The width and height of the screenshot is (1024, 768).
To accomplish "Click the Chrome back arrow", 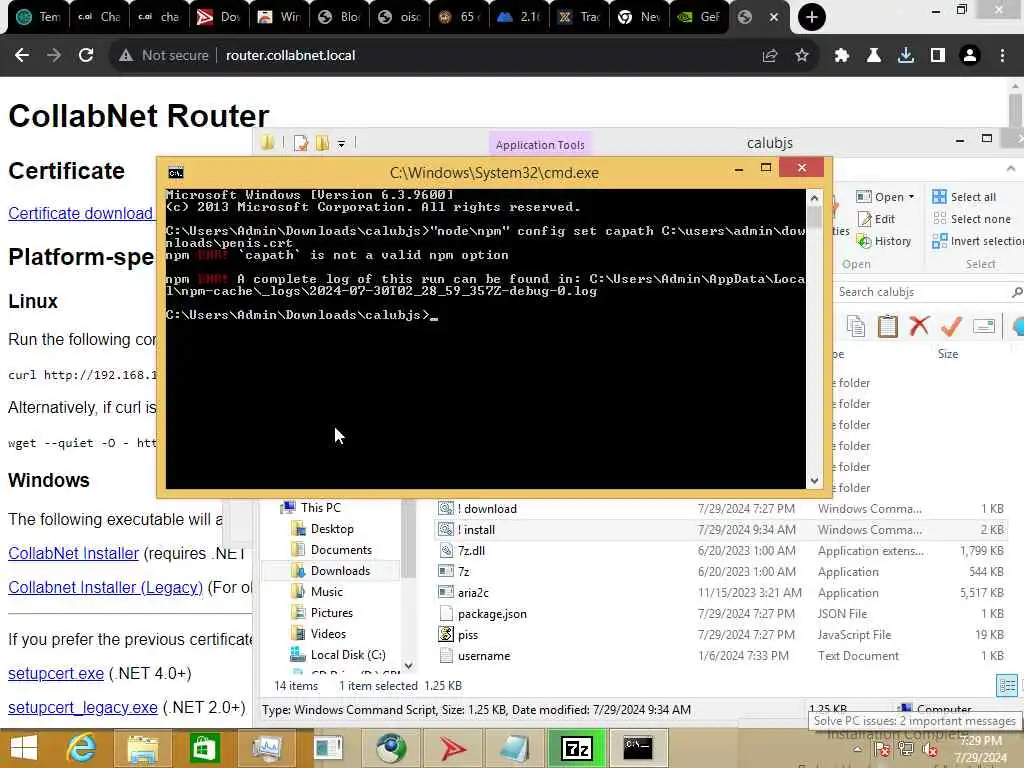I will [x=22, y=56].
